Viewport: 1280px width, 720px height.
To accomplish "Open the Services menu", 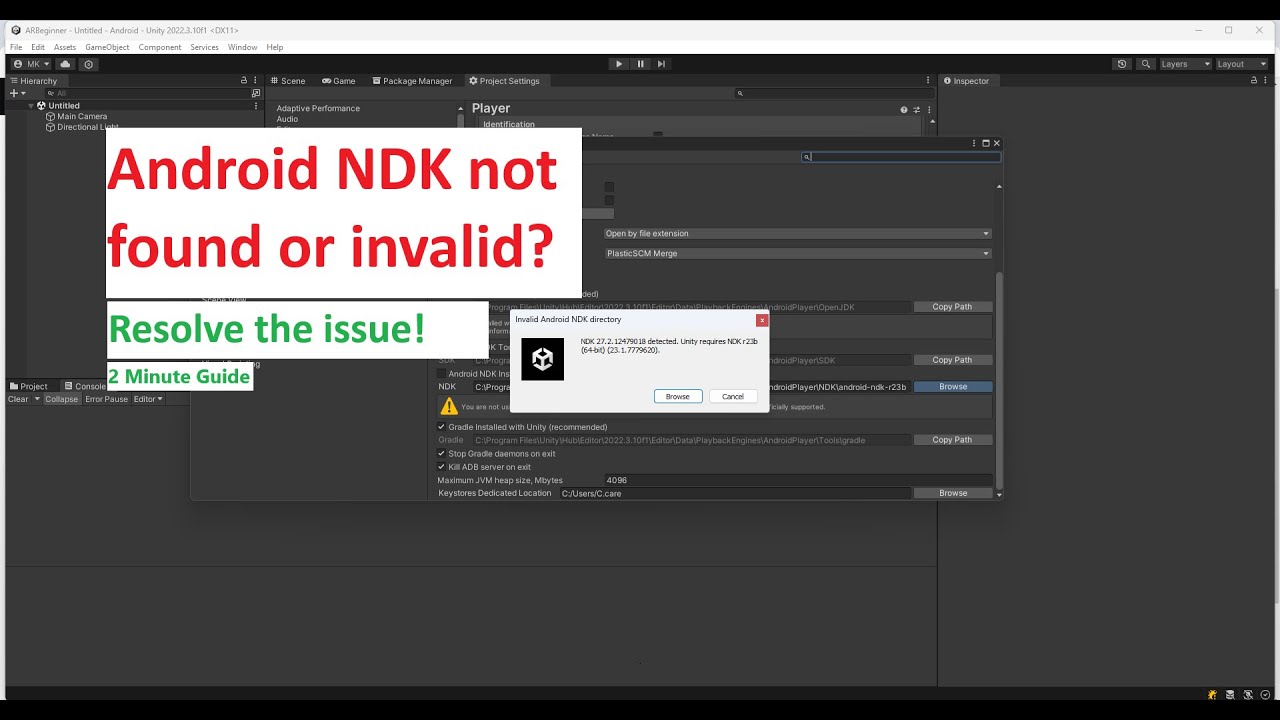I will click(x=204, y=47).
